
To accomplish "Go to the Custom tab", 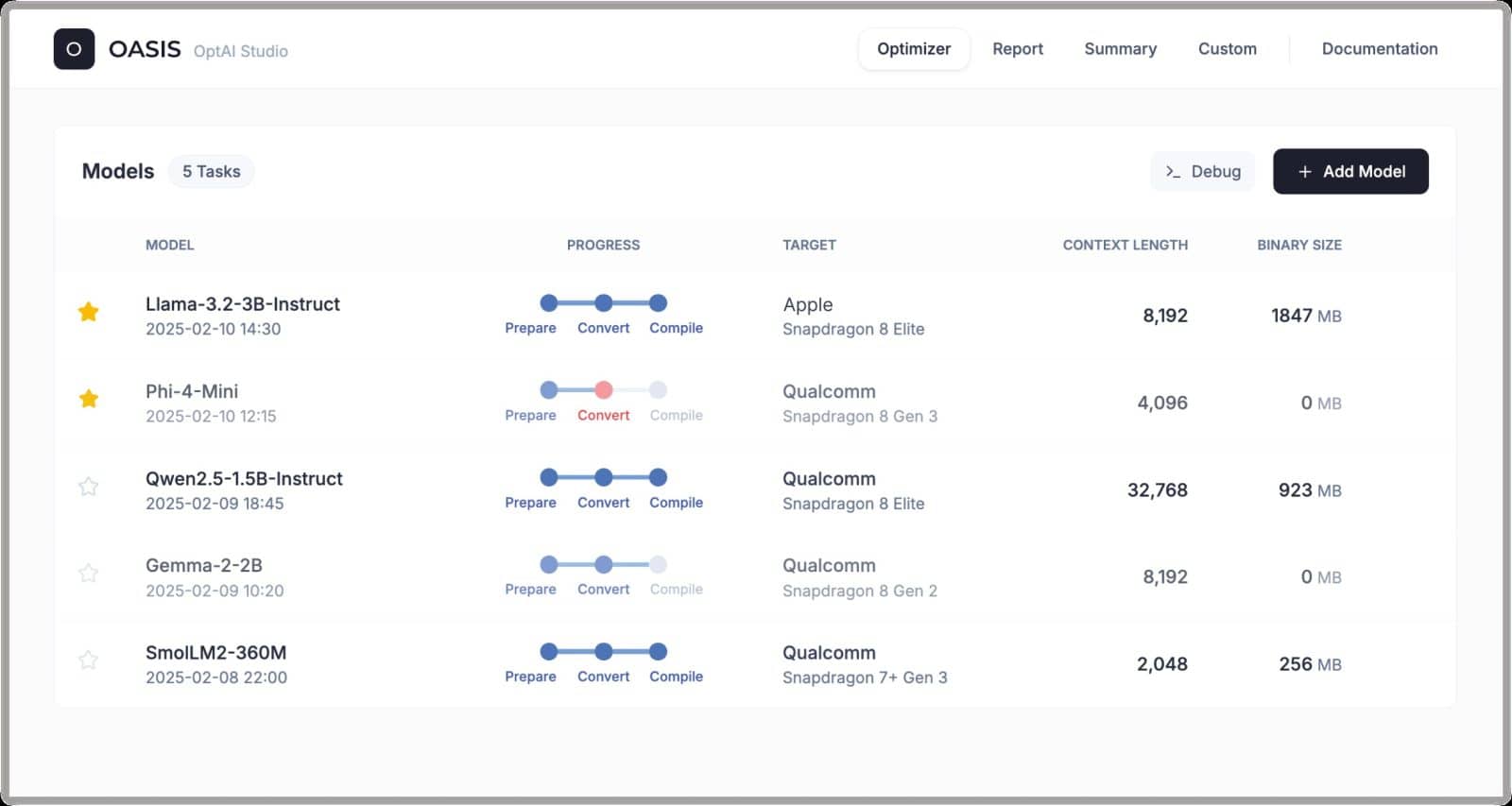I will (x=1228, y=49).
